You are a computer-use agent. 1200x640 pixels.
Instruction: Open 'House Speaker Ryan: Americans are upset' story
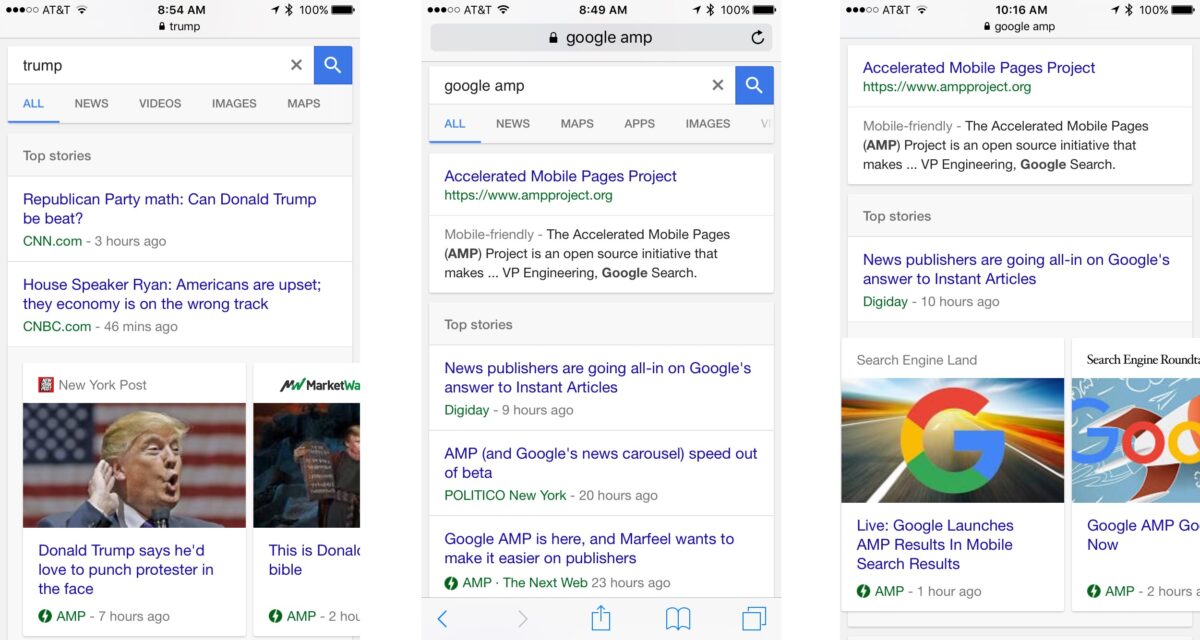(172, 294)
